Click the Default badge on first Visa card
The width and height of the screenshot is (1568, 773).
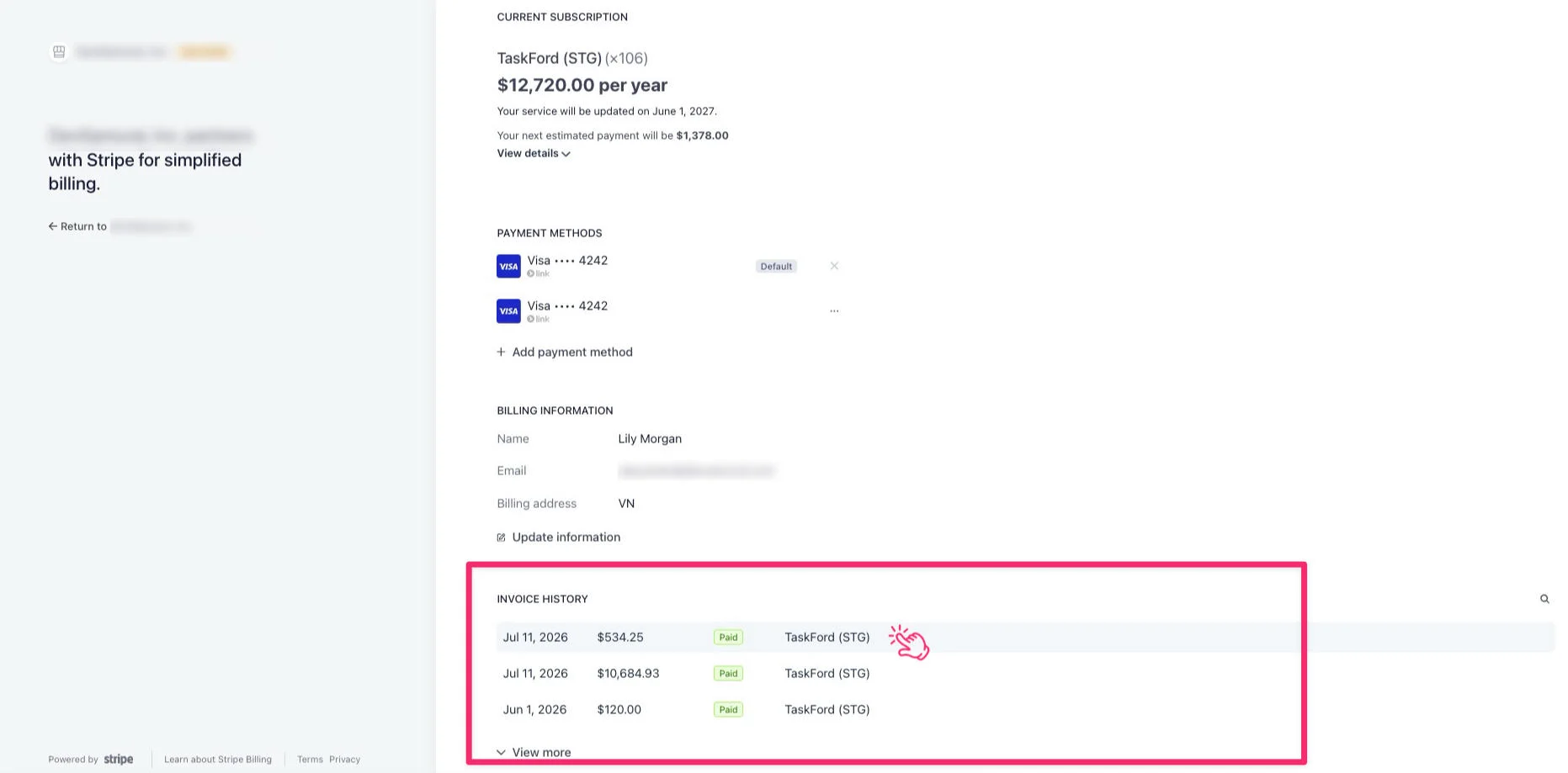[x=776, y=267]
